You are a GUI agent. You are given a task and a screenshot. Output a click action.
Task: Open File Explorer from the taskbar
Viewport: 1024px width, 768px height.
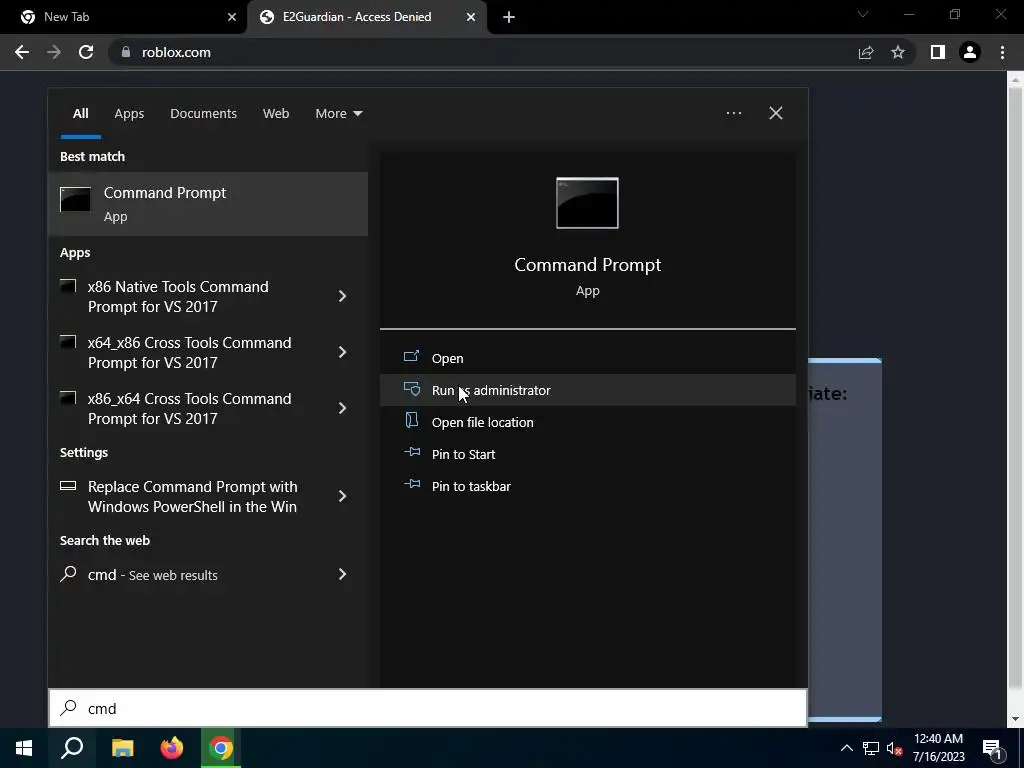click(122, 748)
